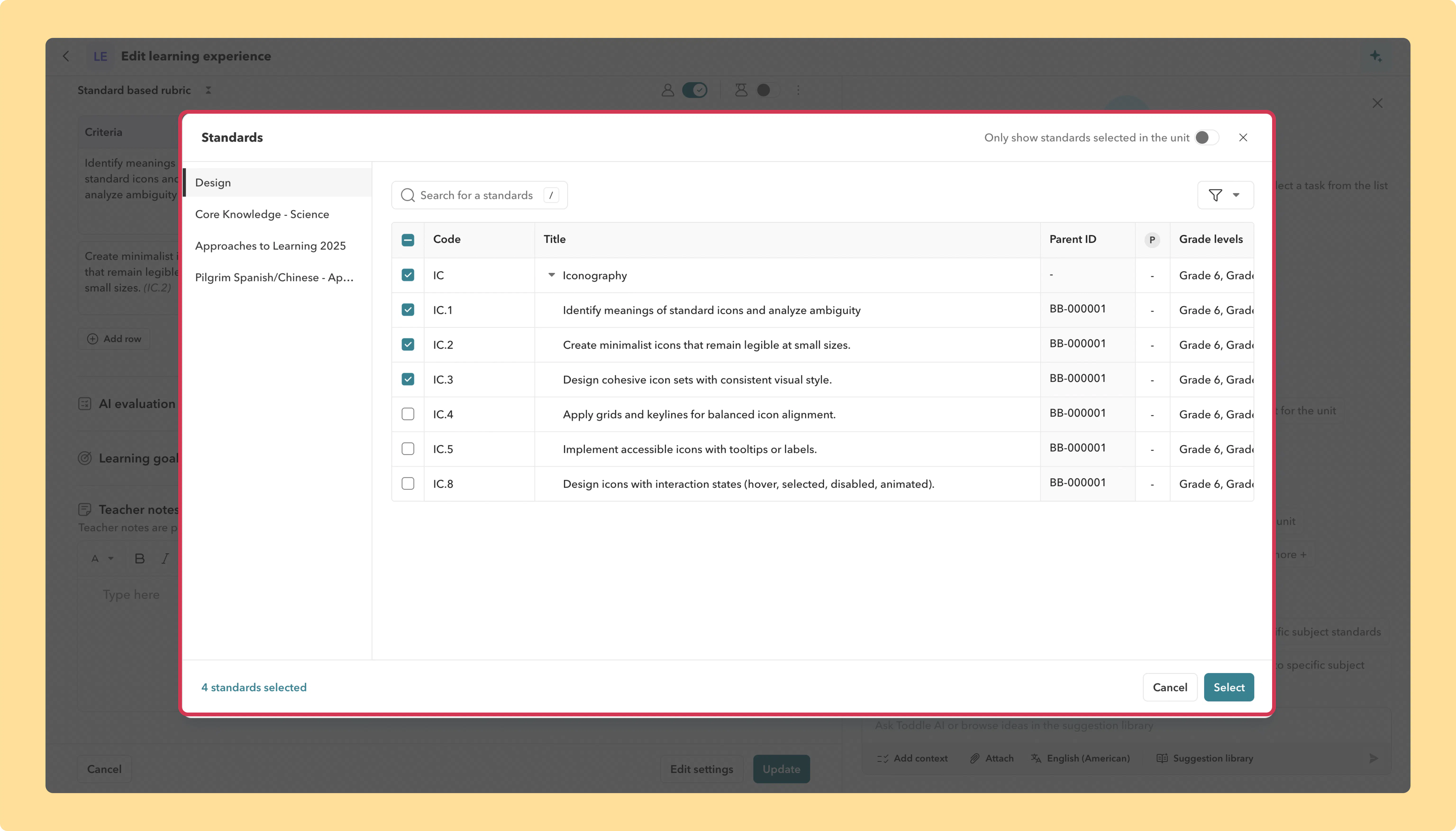Click Add context in the AI panel
The height and width of the screenshot is (831, 1456).
pyautogui.click(x=912, y=758)
